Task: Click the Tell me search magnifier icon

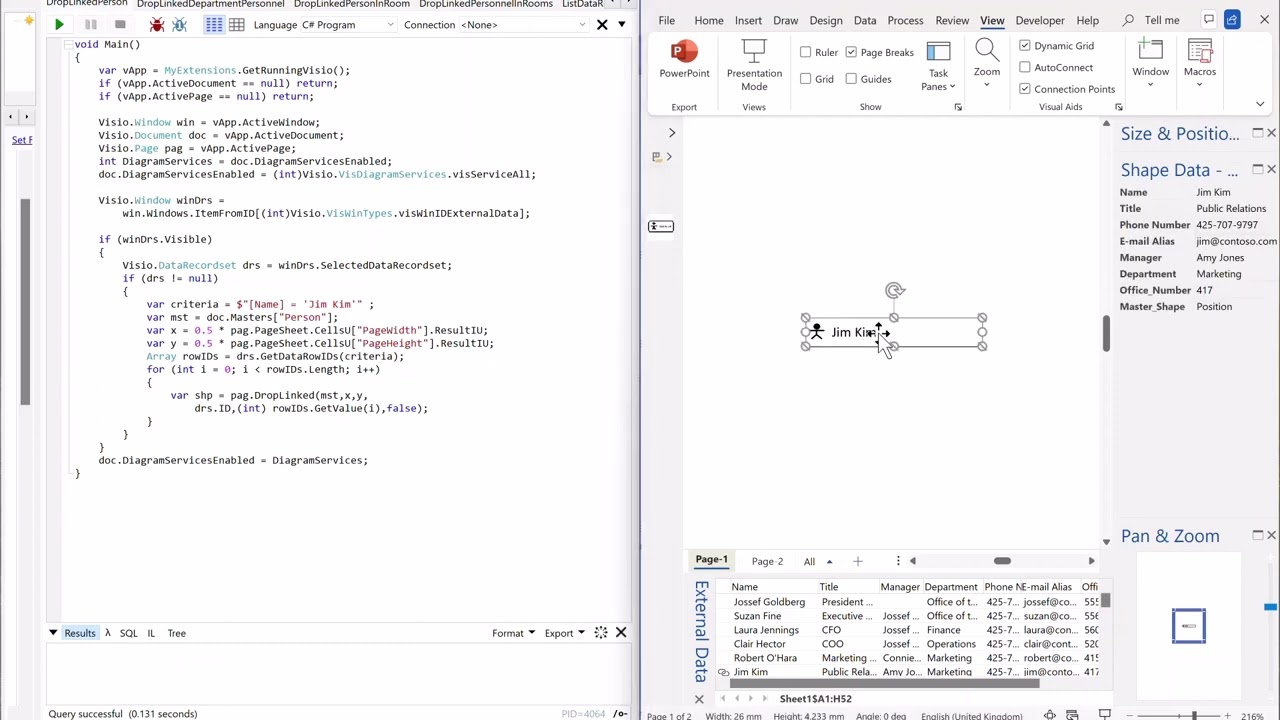Action: [x=1128, y=20]
